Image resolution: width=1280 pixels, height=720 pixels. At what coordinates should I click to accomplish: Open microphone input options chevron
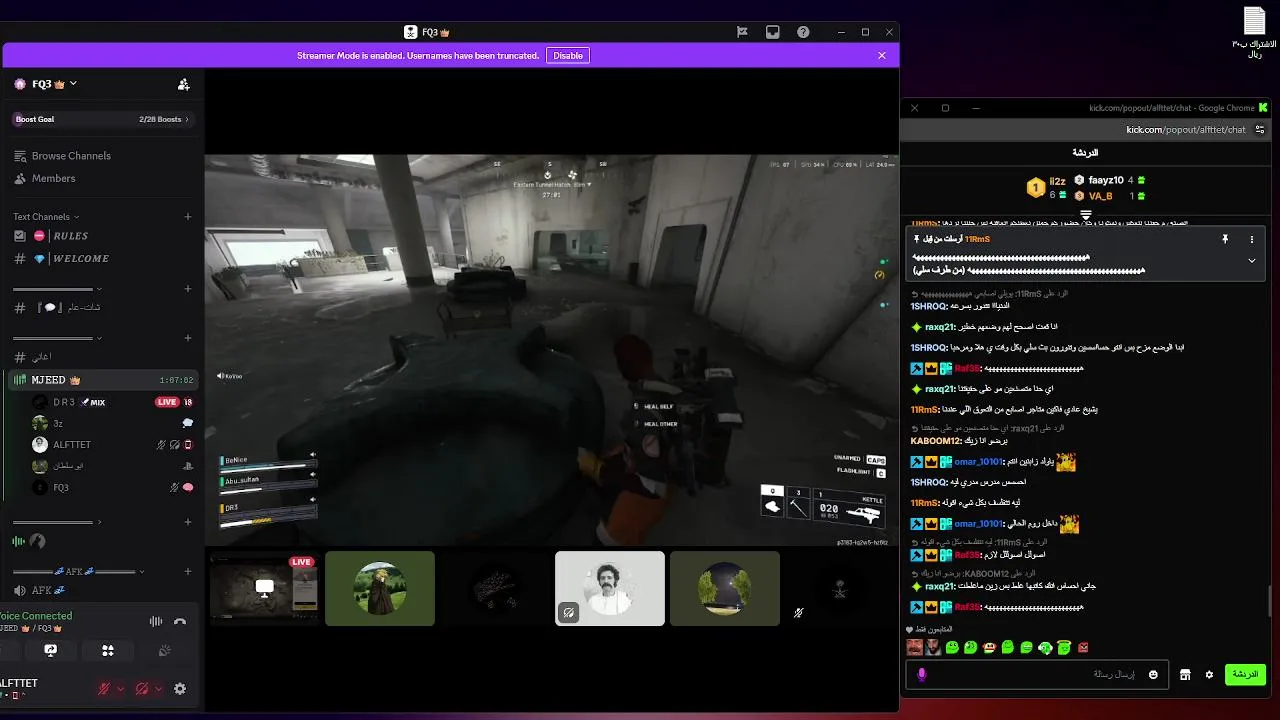click(x=121, y=689)
